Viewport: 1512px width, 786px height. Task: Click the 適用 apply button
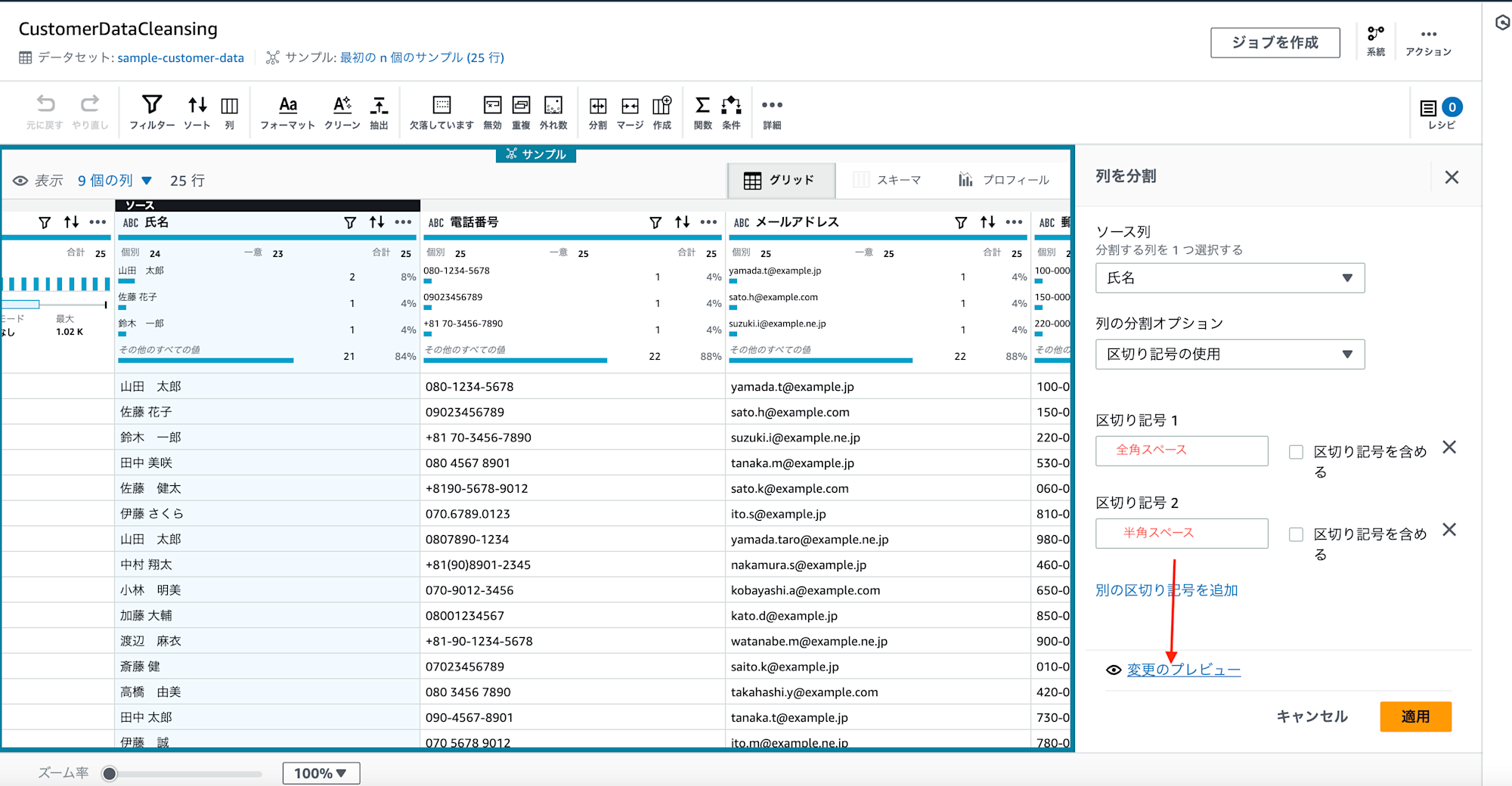[1415, 716]
